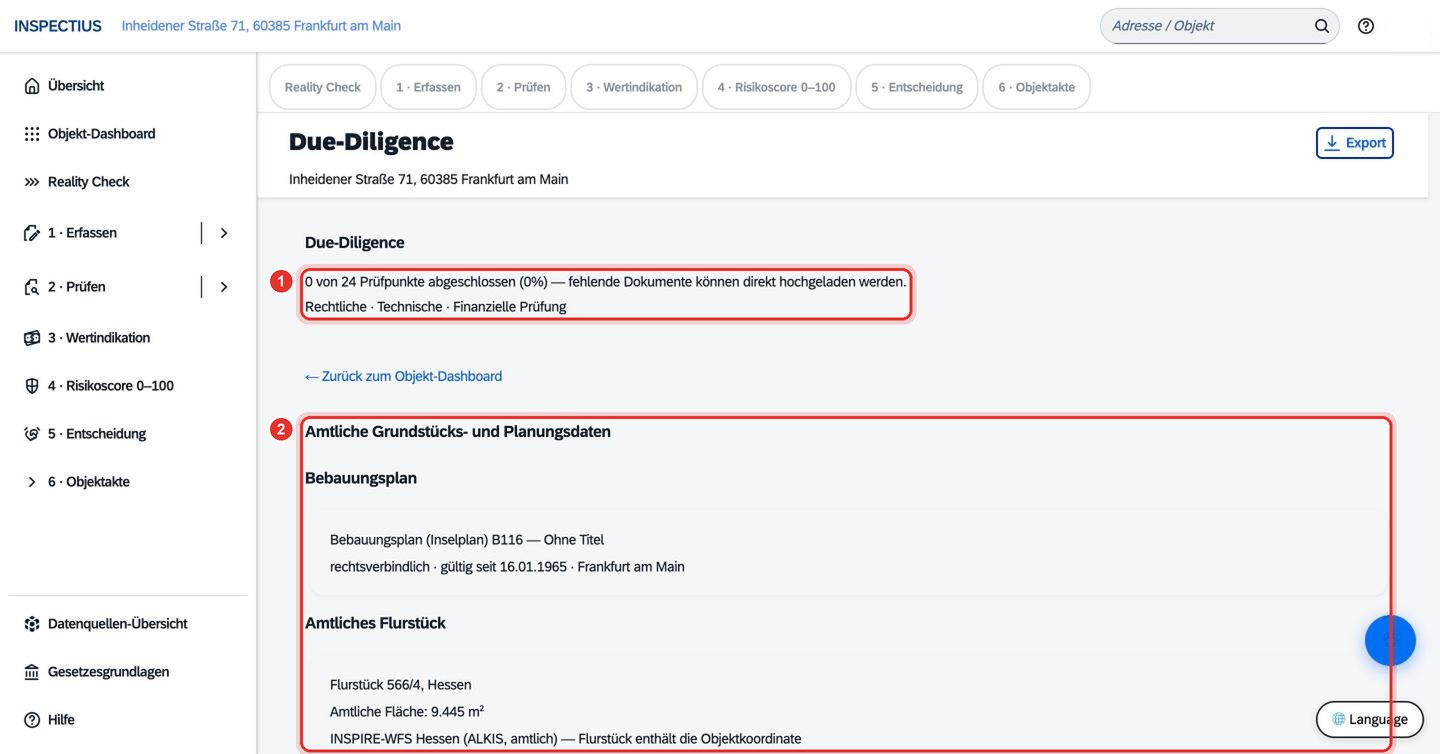Select Übersicht in the sidebar

click(76, 86)
